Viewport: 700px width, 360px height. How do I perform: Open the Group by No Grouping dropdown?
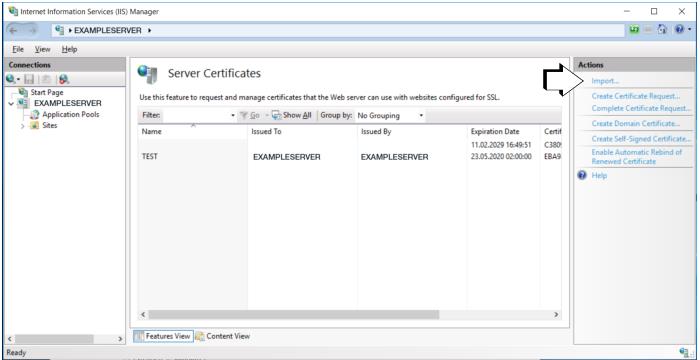[x=390, y=116]
